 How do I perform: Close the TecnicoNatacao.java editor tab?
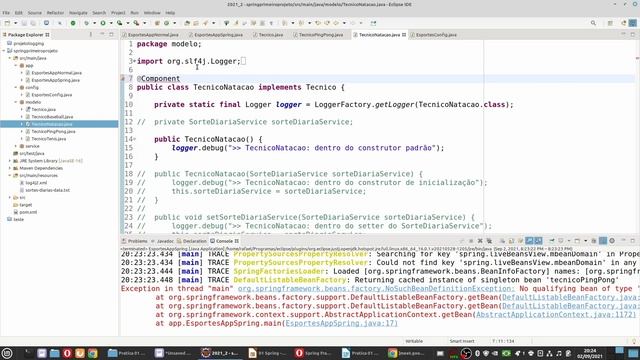(404, 35)
